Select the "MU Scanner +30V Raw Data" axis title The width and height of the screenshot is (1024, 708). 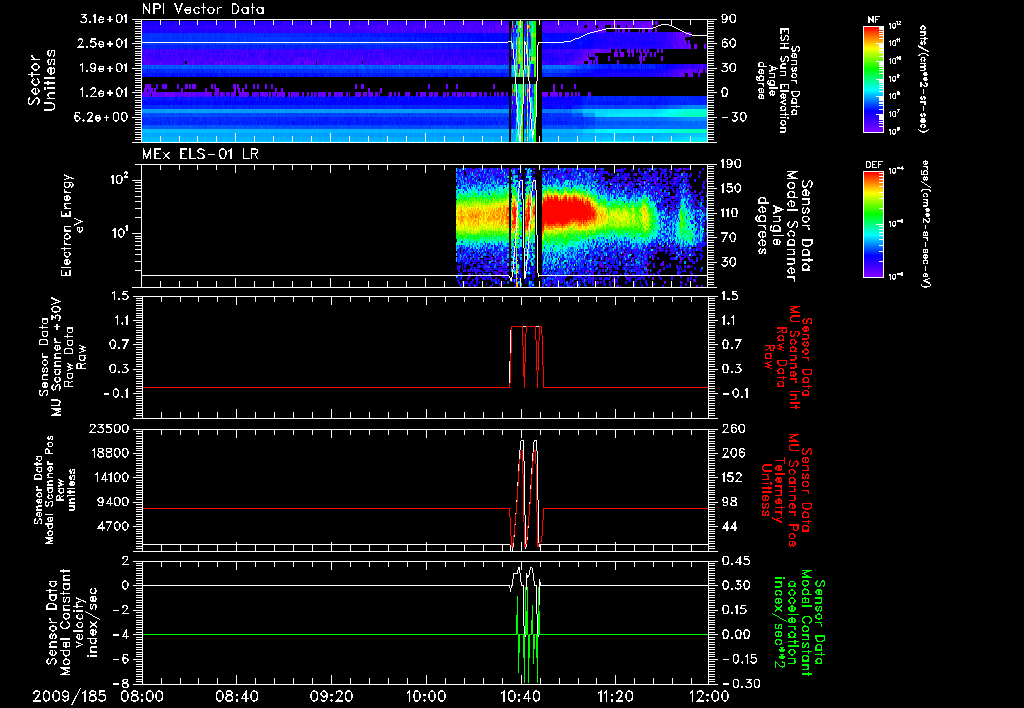63,357
